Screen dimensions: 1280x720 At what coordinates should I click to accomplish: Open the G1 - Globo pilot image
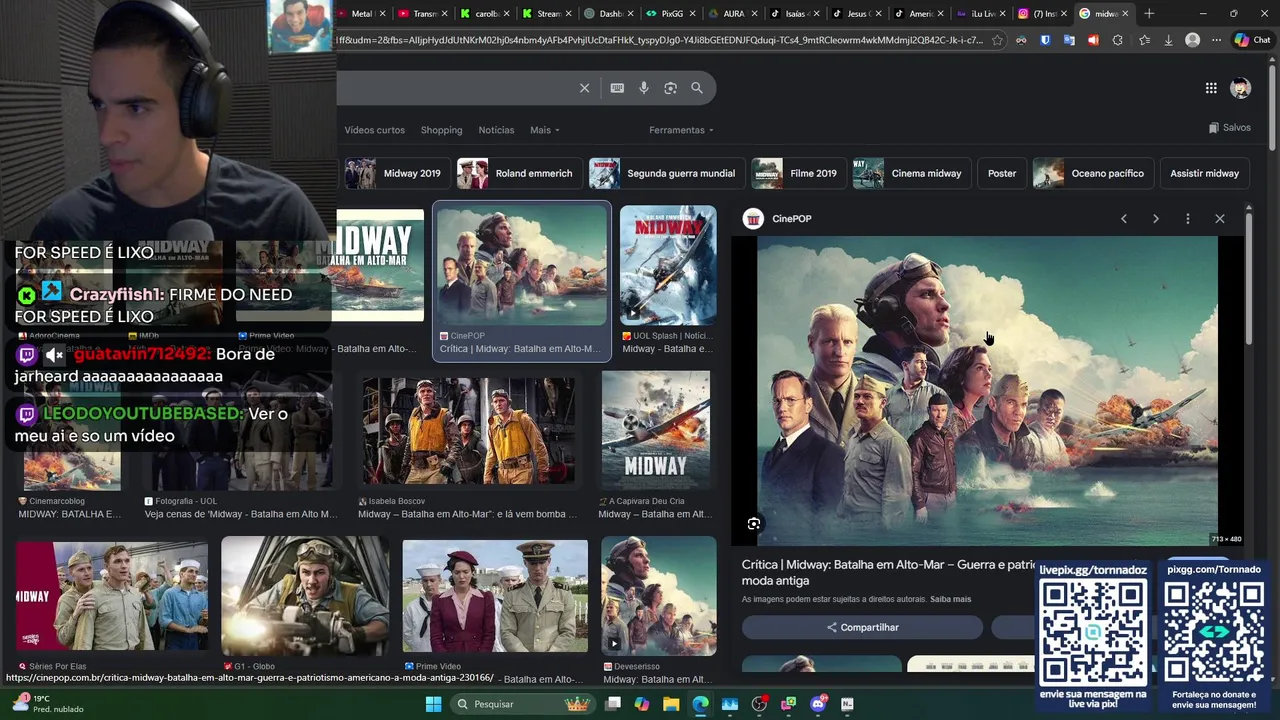click(305, 595)
